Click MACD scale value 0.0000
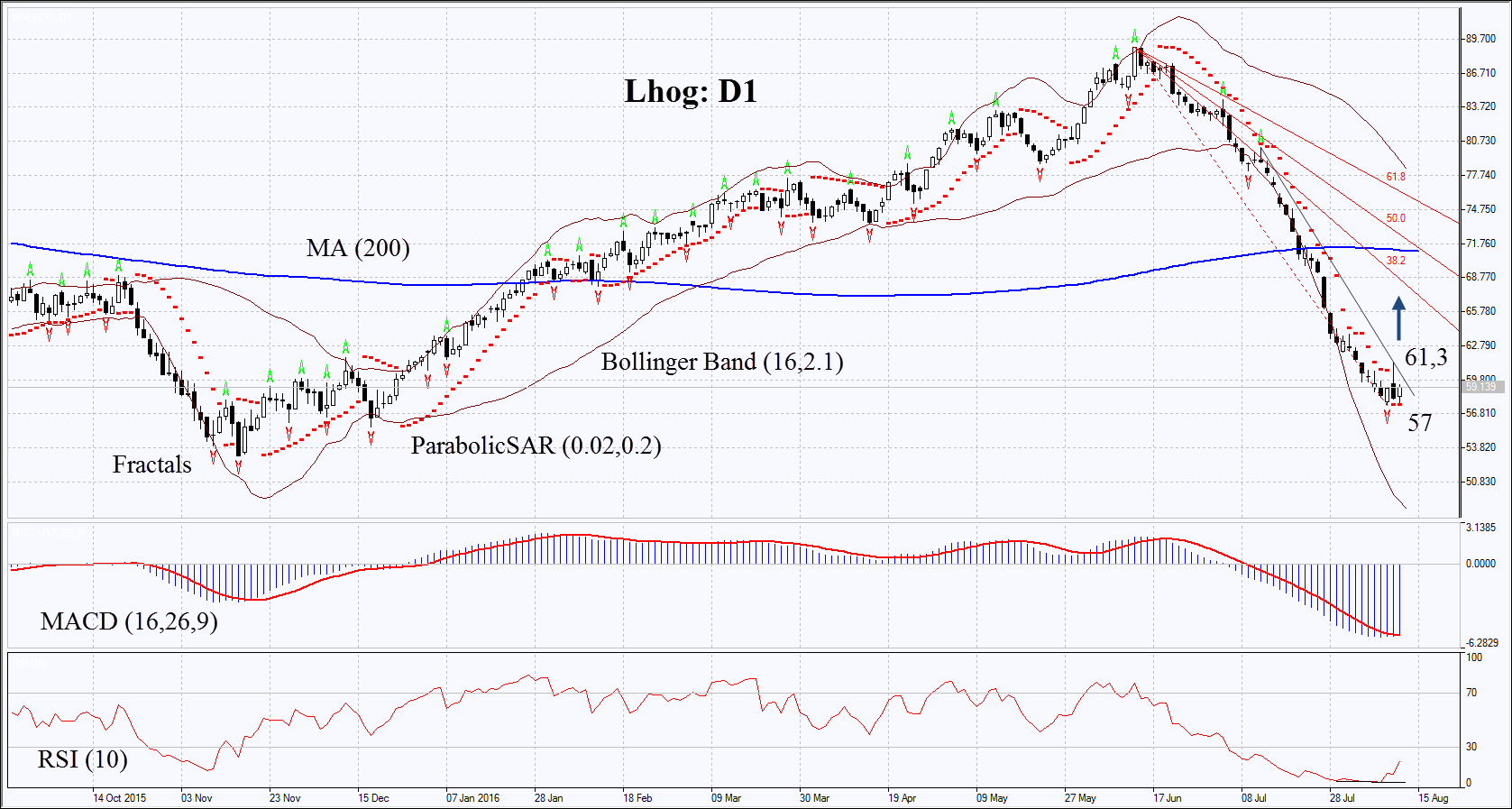Image resolution: width=1512 pixels, height=809 pixels. click(1481, 564)
